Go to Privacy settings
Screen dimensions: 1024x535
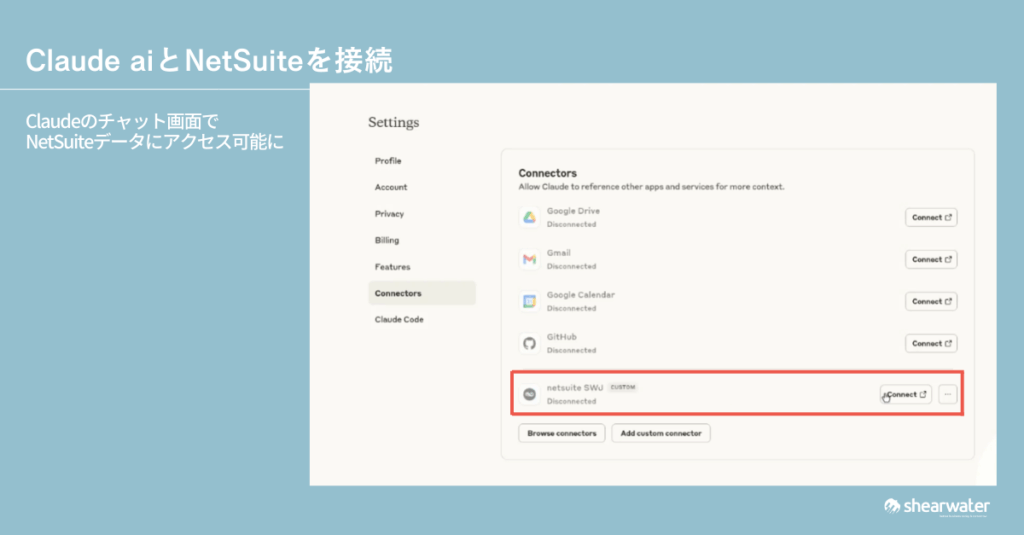coord(389,214)
